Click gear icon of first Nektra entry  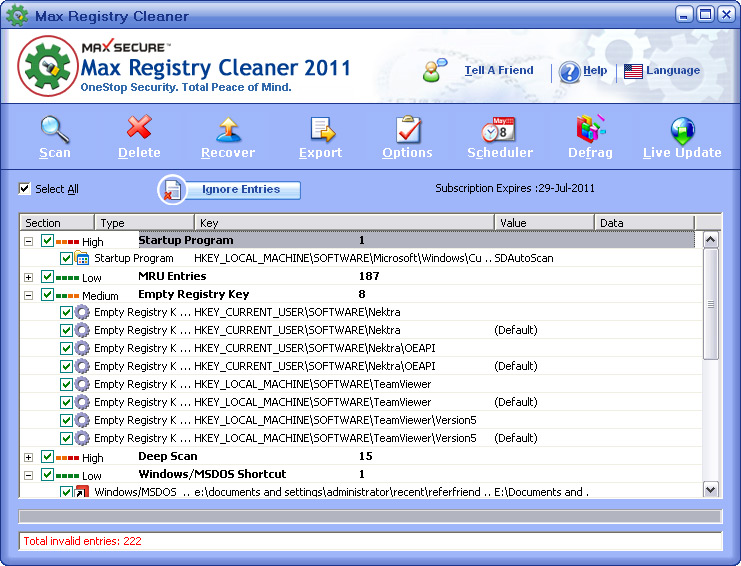point(82,312)
